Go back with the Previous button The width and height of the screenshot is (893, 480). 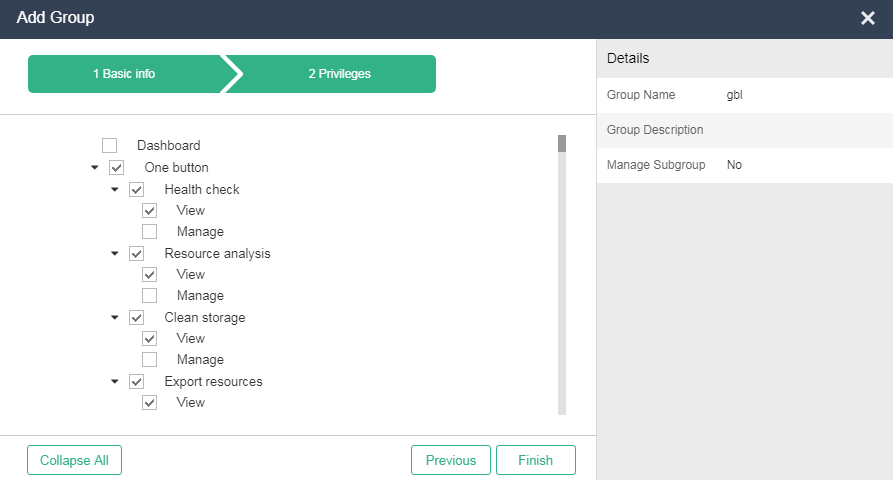450,460
